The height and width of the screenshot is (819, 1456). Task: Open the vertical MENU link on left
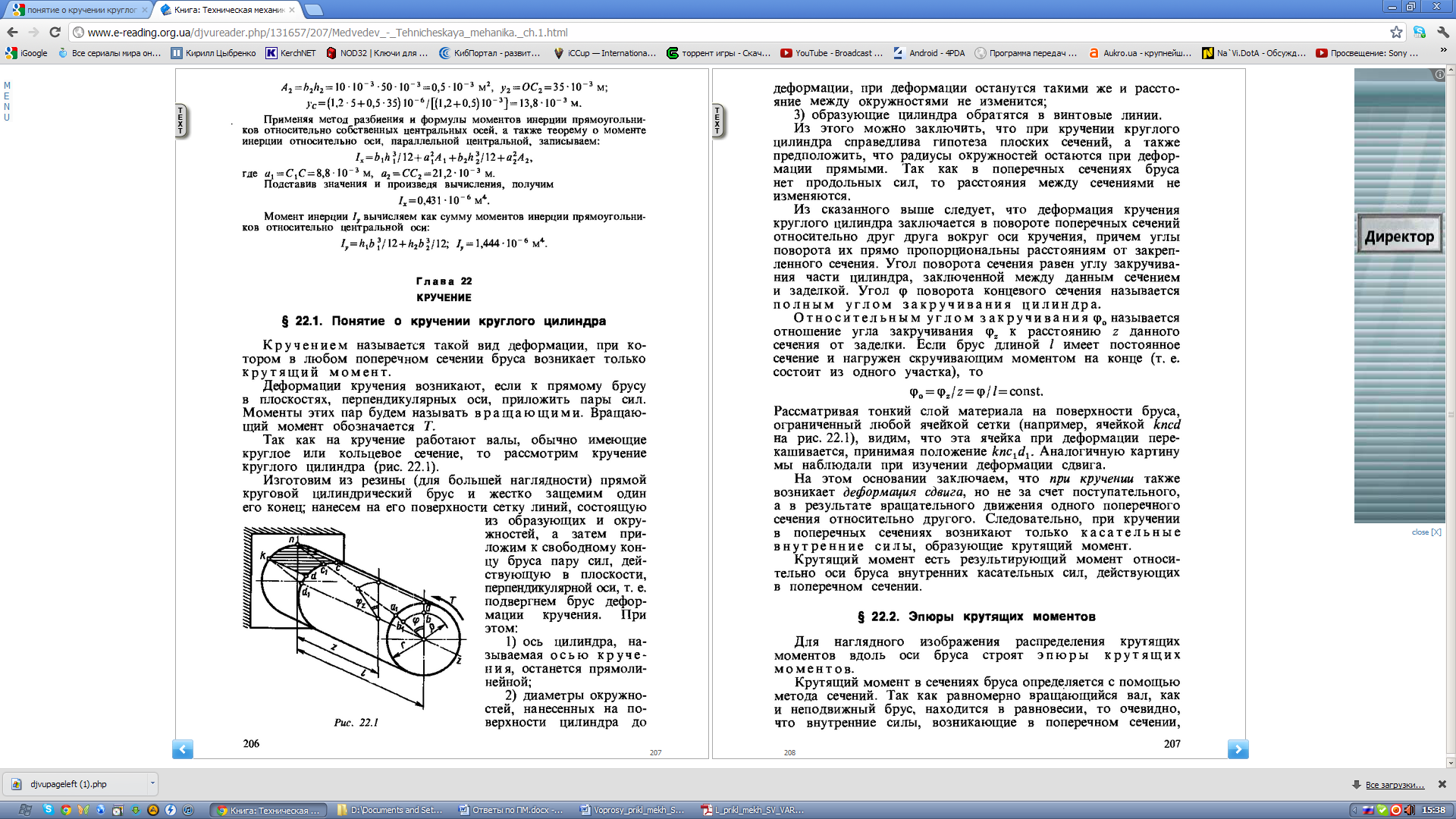pos(7,102)
